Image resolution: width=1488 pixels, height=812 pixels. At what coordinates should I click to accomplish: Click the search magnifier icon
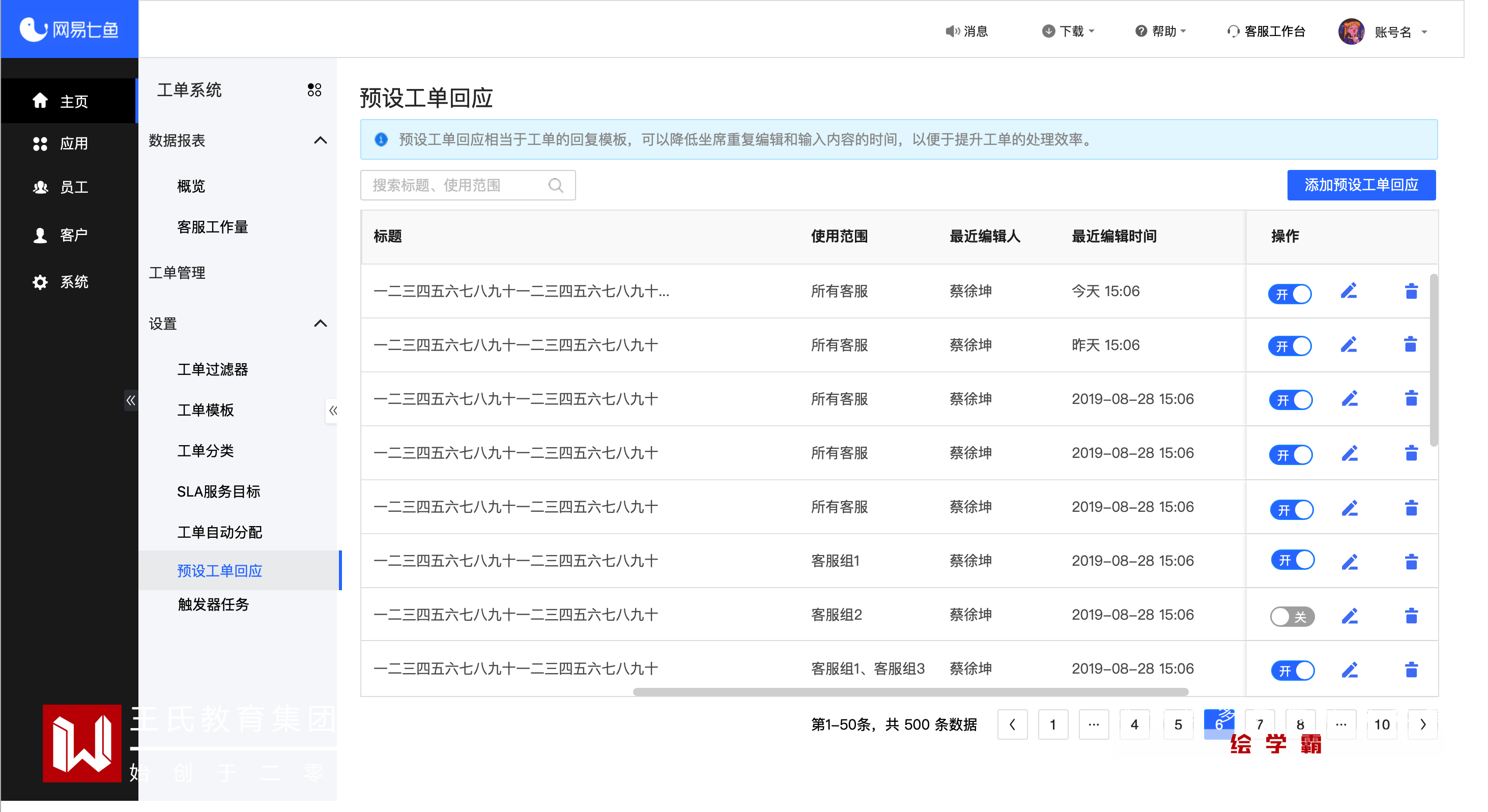coord(555,185)
